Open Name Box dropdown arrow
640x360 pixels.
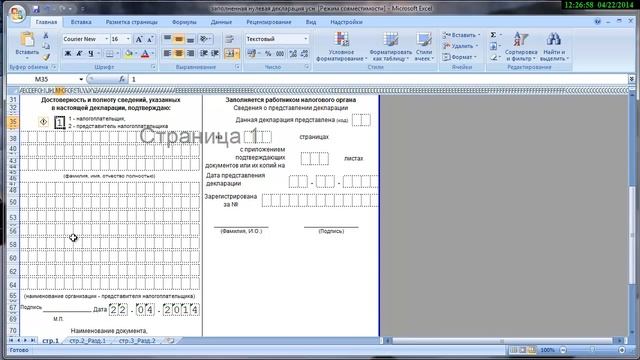(x=81, y=79)
